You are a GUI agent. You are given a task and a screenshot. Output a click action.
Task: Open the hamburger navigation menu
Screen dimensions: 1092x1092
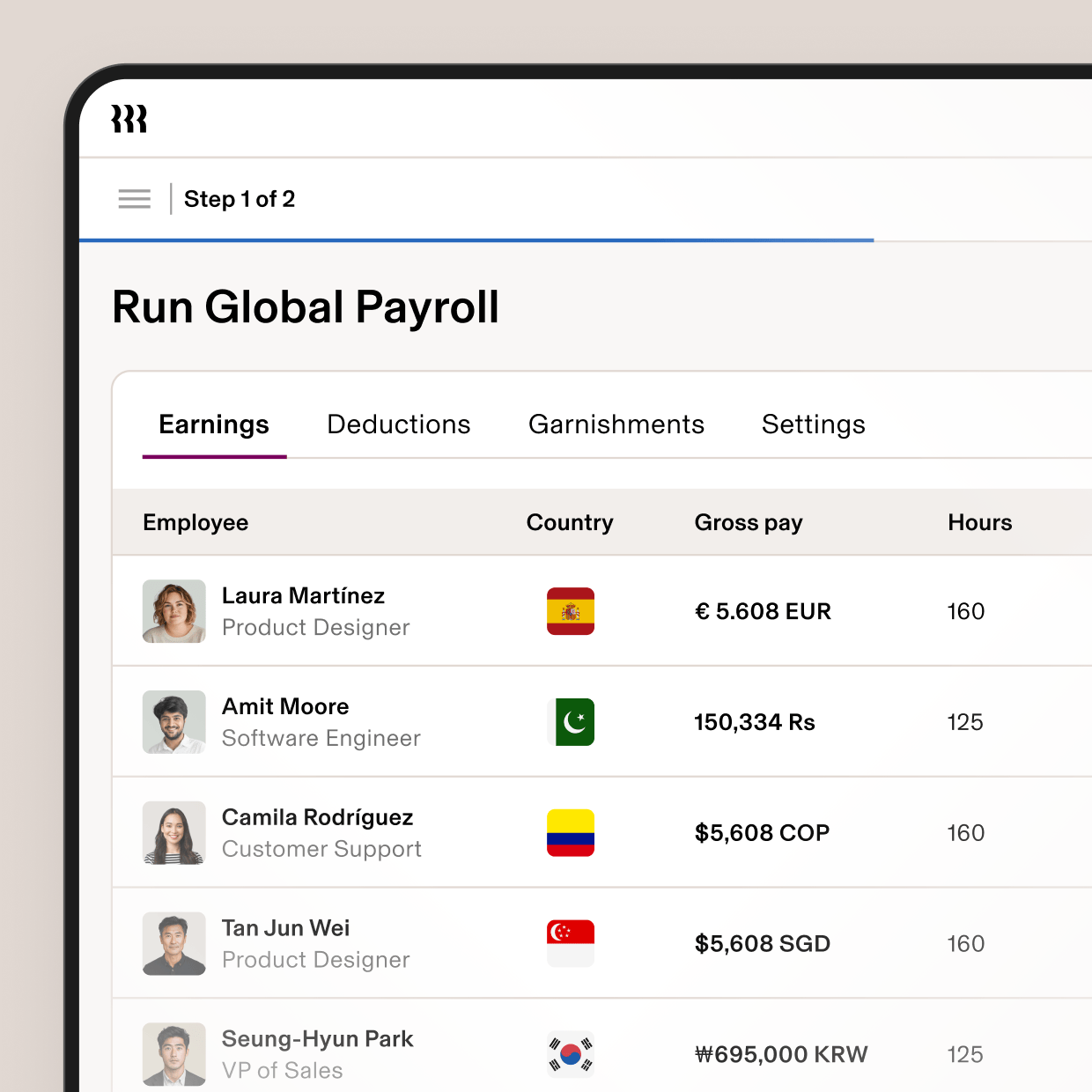pyautogui.click(x=134, y=199)
